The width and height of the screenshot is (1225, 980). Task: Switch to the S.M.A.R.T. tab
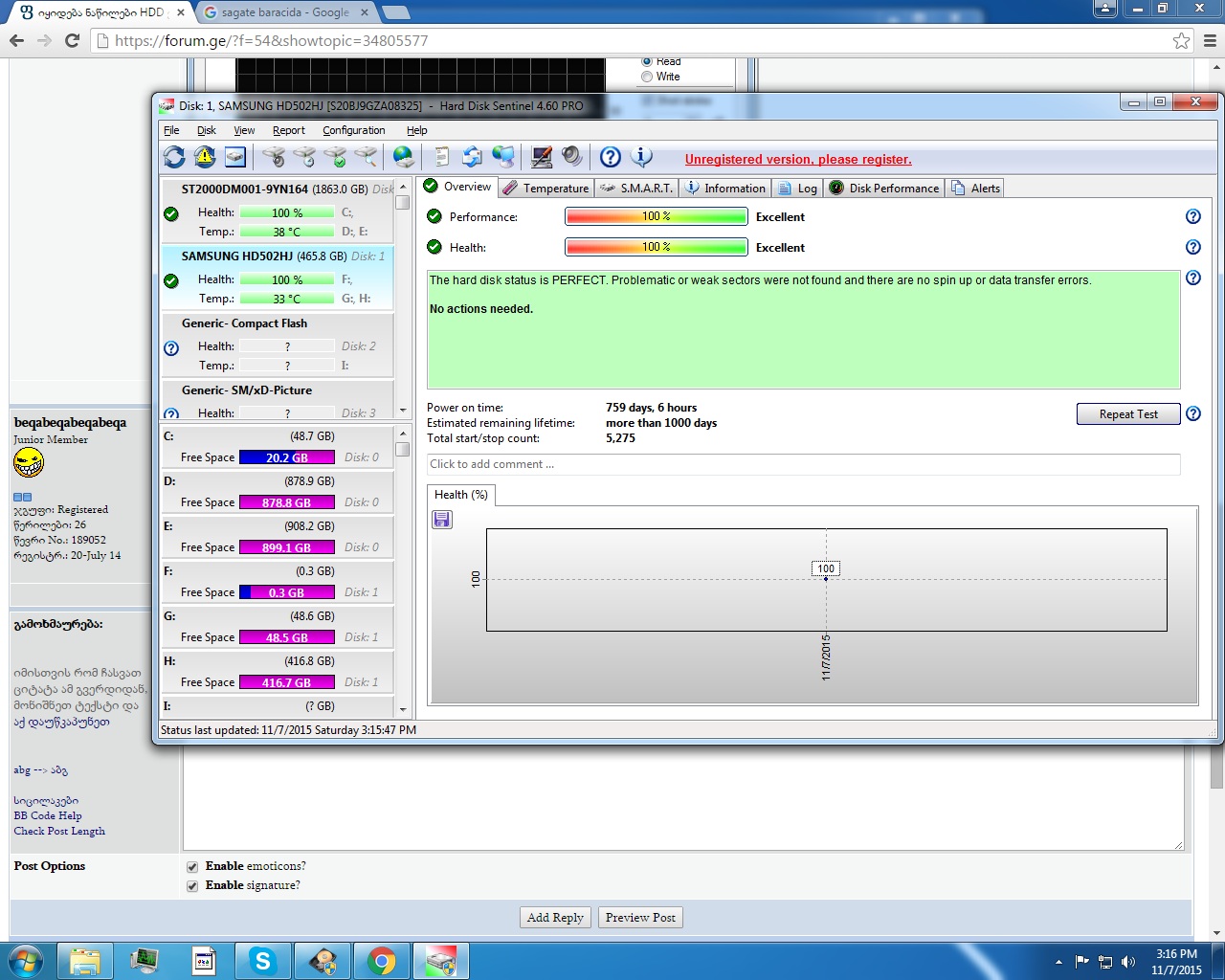[637, 189]
